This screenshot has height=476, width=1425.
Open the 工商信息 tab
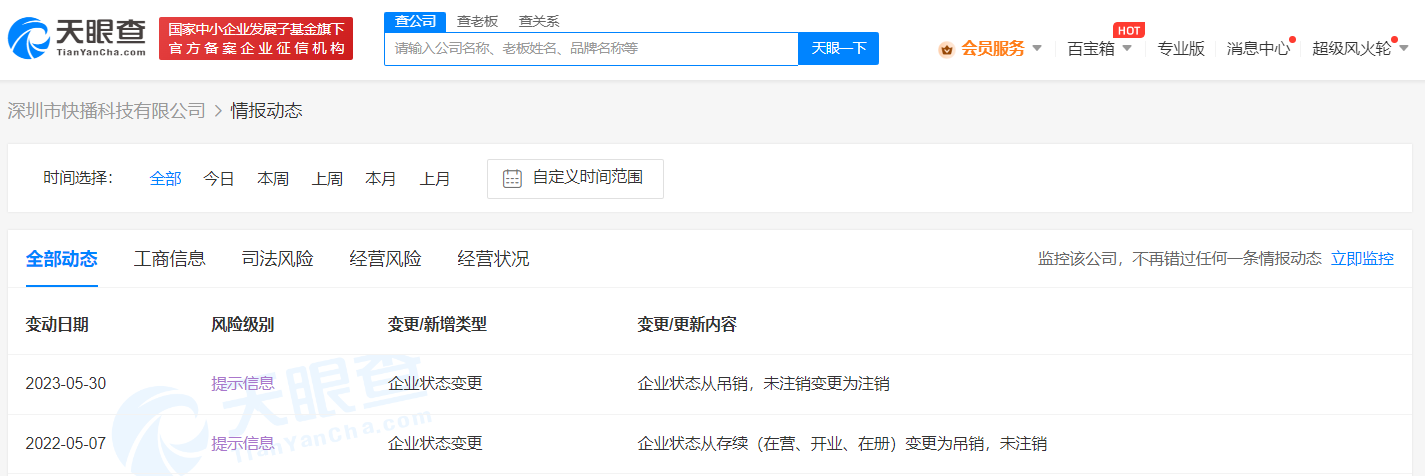click(x=170, y=259)
